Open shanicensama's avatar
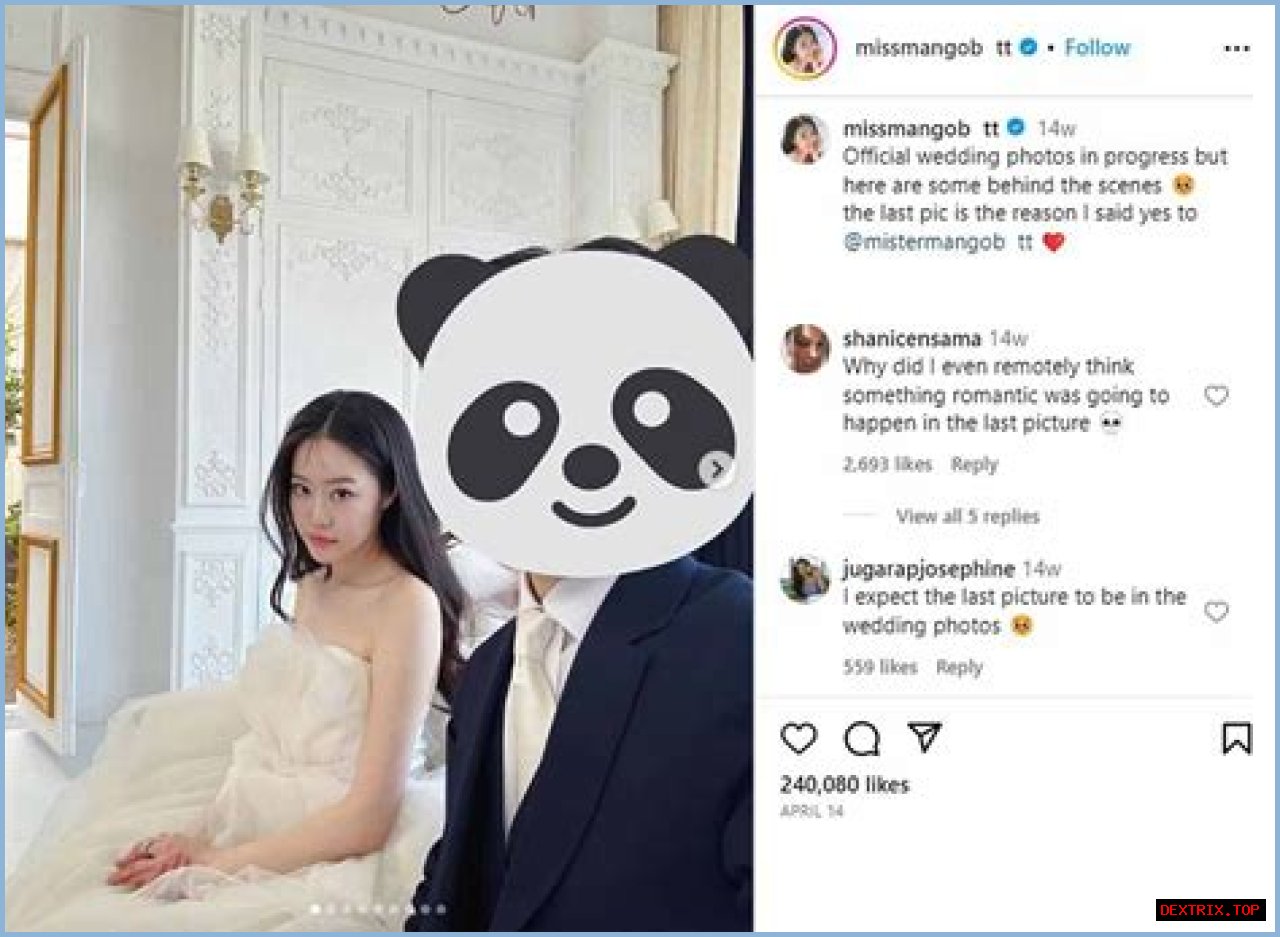The image size is (1280, 937). pos(805,349)
